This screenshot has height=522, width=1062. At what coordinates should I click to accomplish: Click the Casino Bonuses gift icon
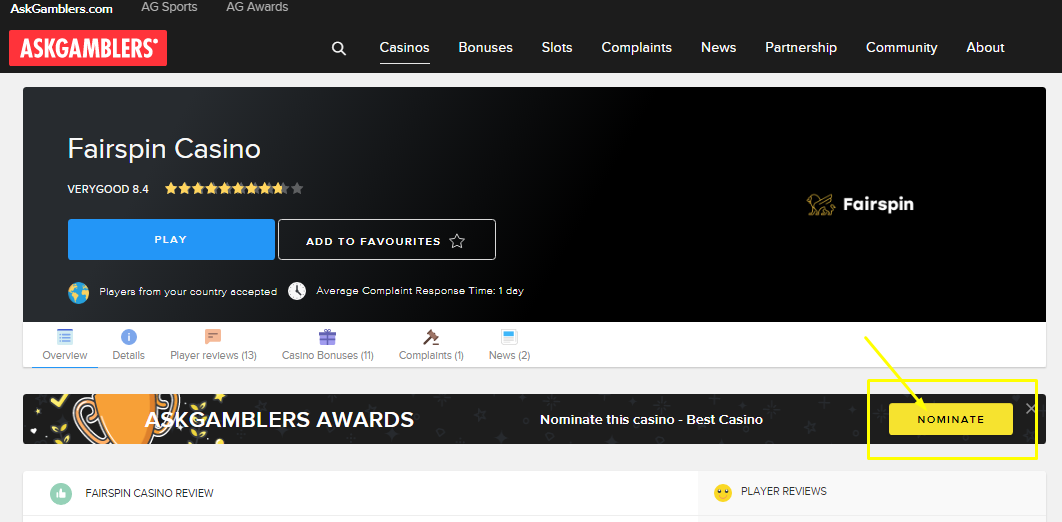(328, 336)
